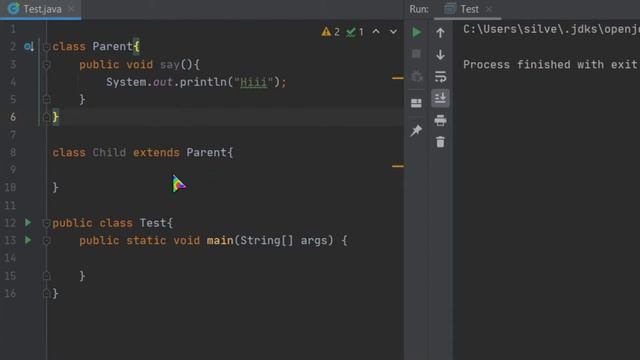
Task: Click warning stripe marker near line 4
Action: [398, 78]
